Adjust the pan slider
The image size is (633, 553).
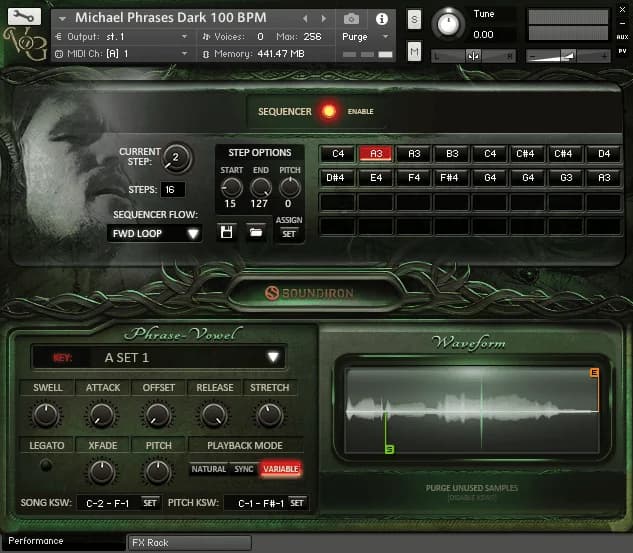473,56
